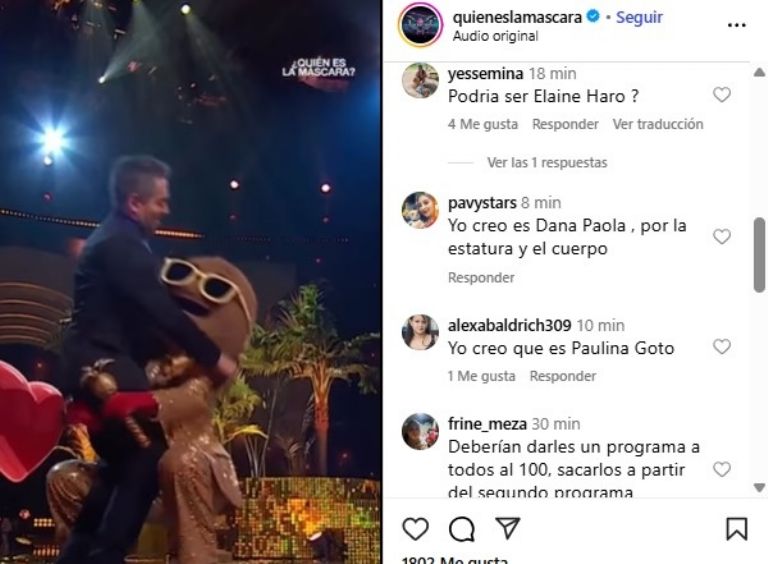The image size is (768, 564).
Task: Click "Ver traducción" on yessemina's comment
Action: (x=658, y=124)
